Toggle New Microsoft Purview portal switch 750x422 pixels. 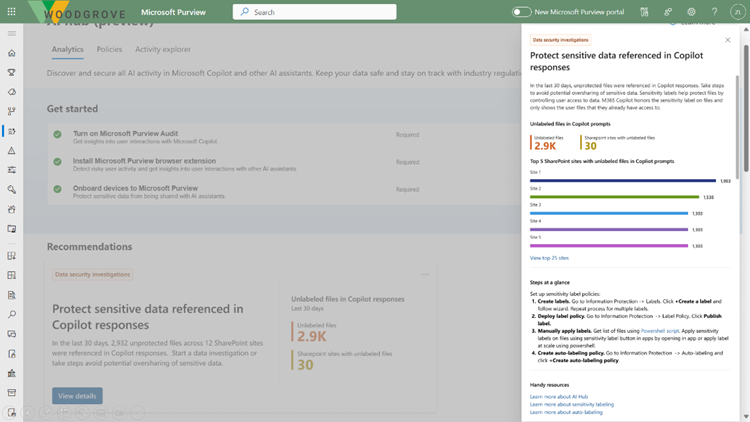(x=522, y=12)
